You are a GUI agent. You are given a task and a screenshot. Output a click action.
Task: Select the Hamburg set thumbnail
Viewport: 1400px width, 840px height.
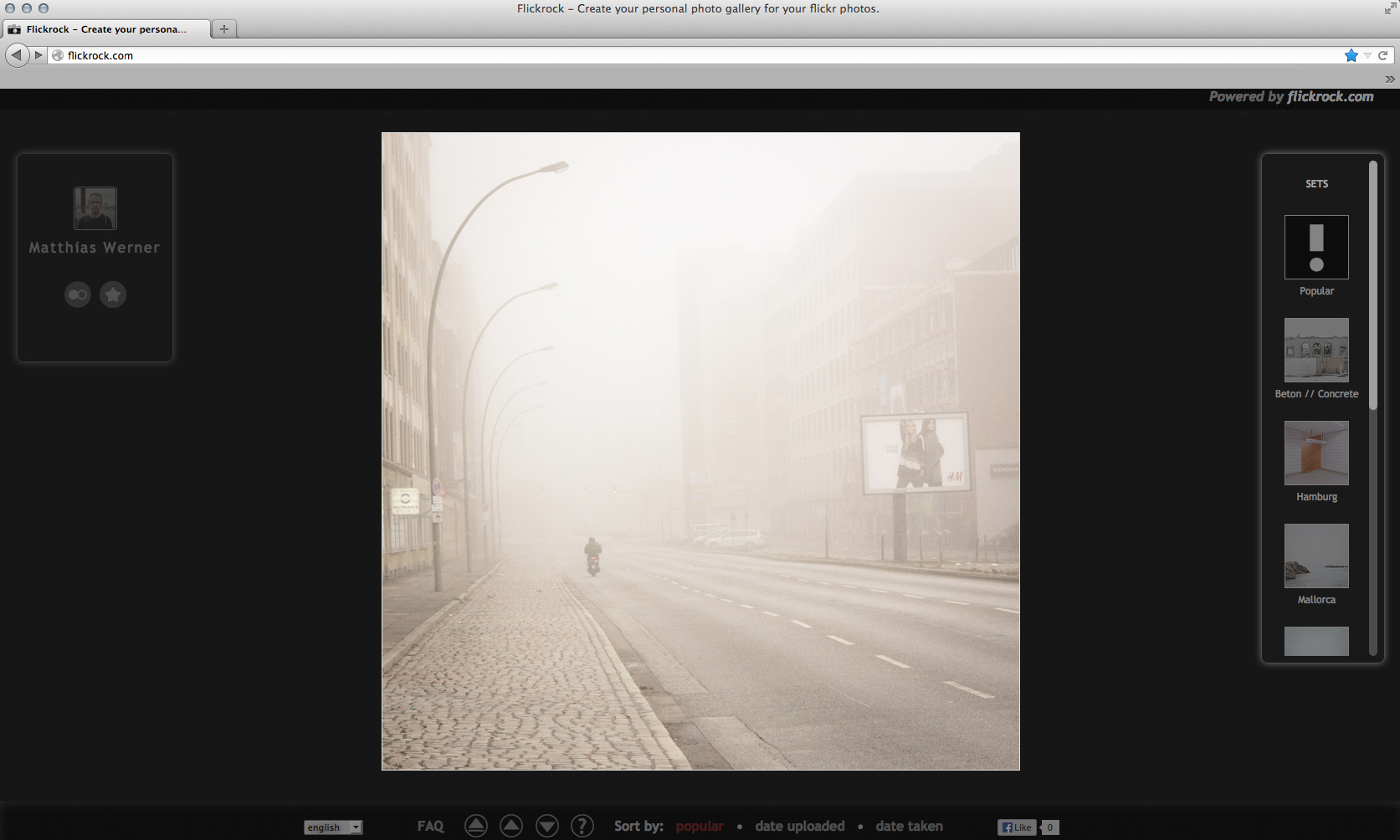(1316, 453)
